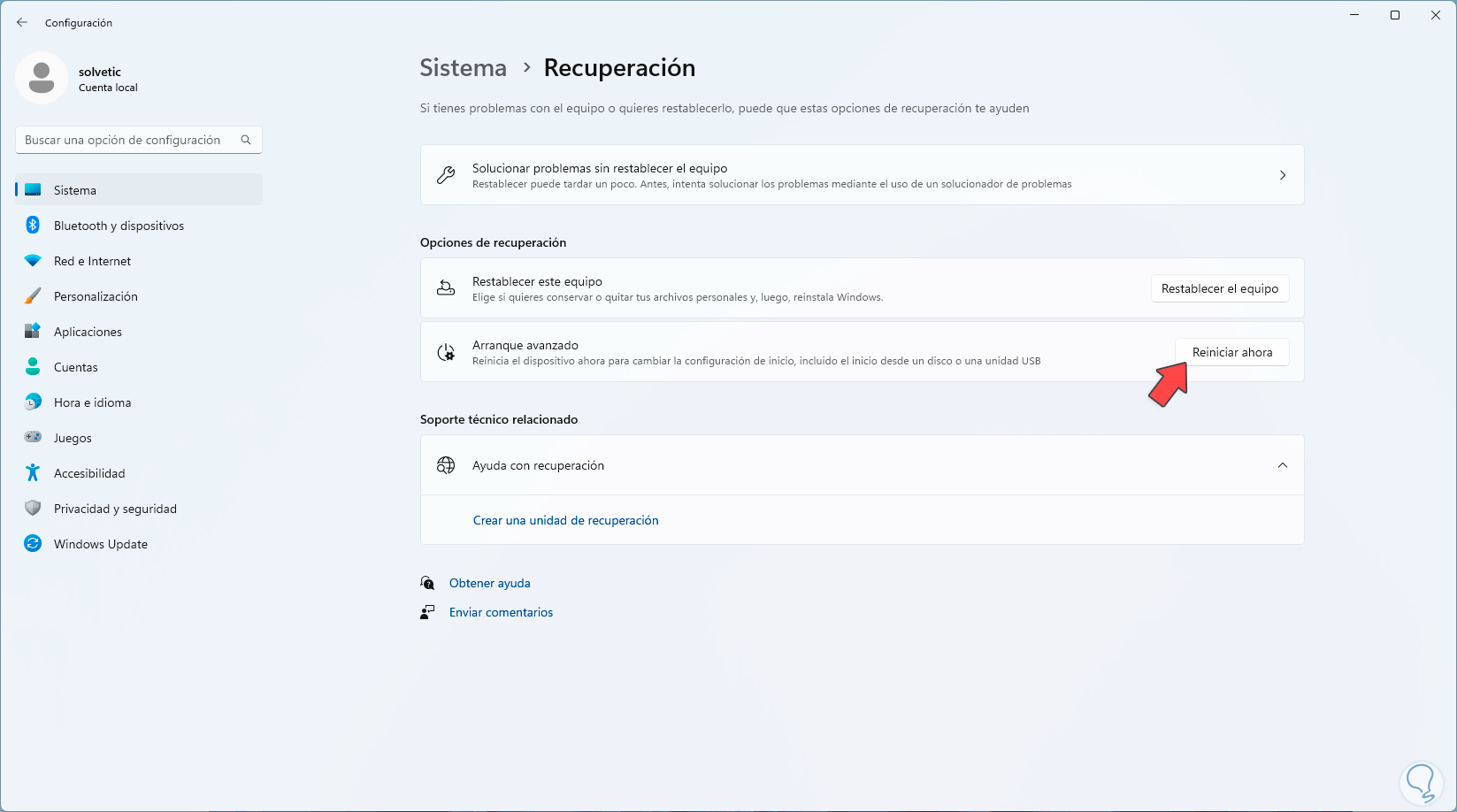Click the Arranque avanzado power-gear icon
The image size is (1457, 812).
pyautogui.click(x=446, y=352)
